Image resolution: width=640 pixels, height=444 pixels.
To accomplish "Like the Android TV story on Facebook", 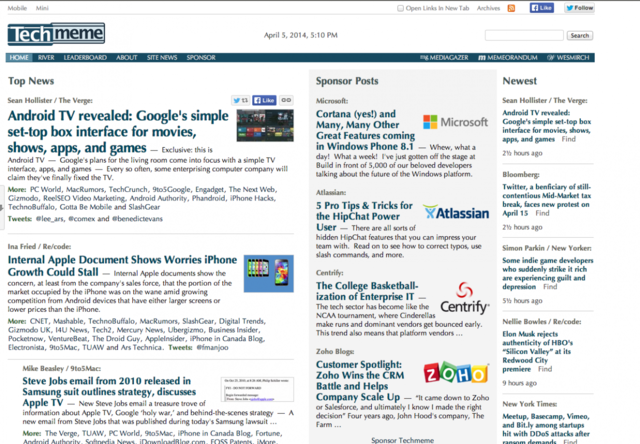I will point(264,100).
